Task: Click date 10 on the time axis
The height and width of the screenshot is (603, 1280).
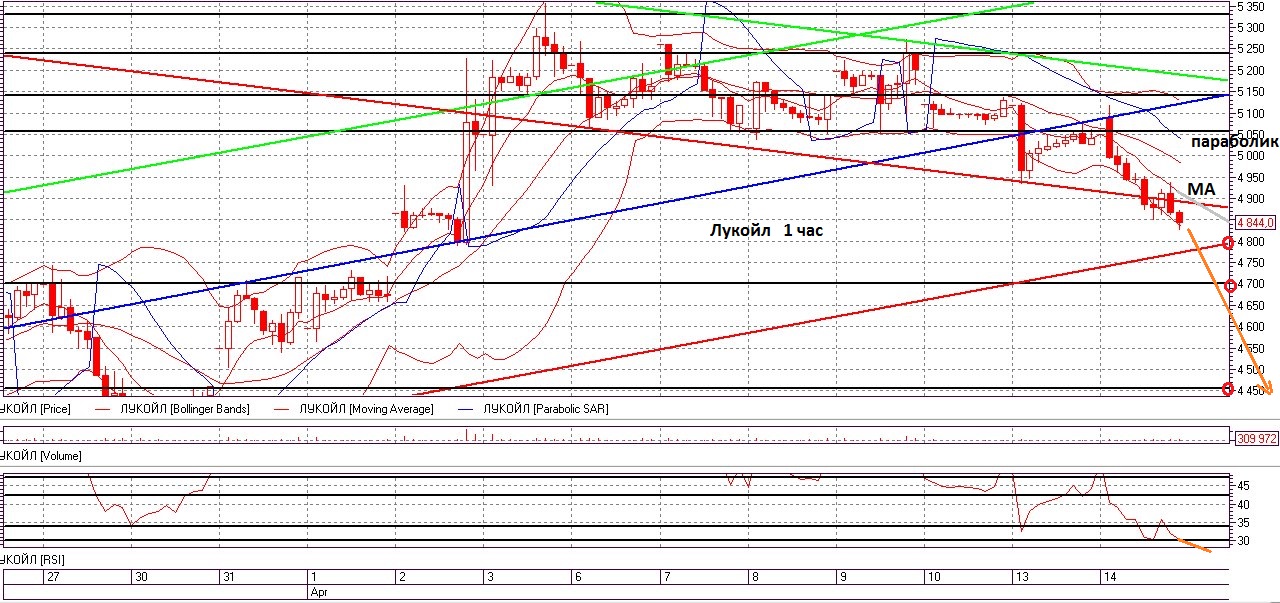Action: coord(933,577)
